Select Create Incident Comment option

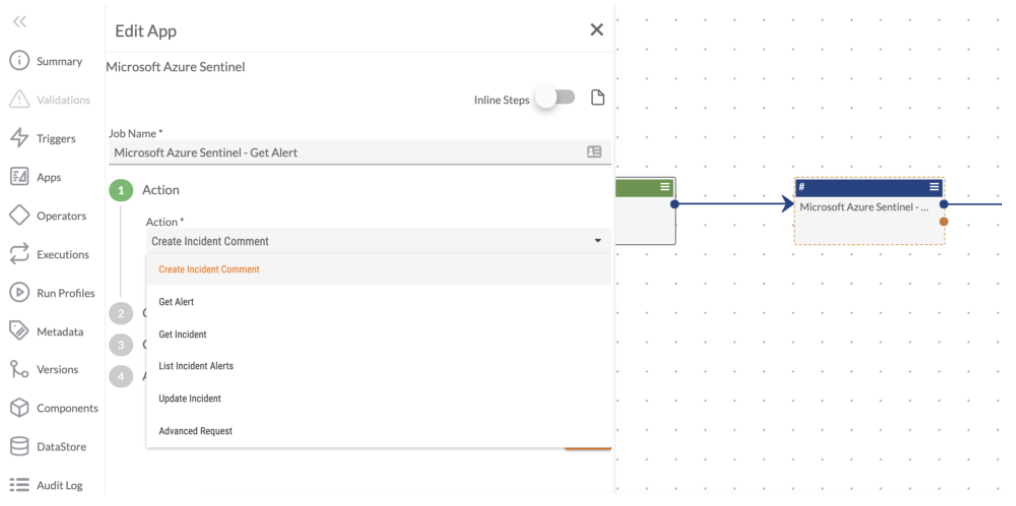(x=379, y=270)
